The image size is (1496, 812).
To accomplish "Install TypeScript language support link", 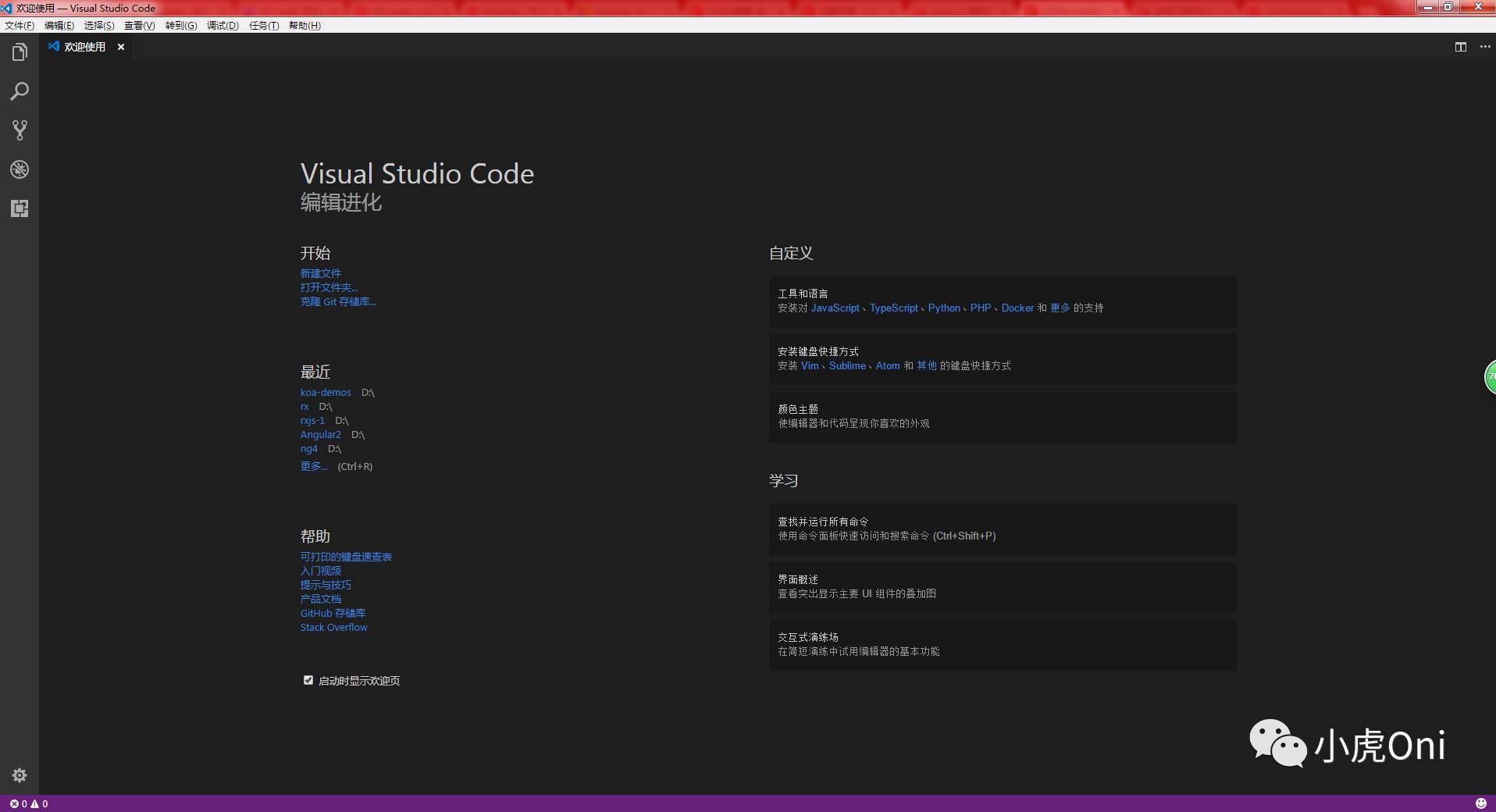I will tap(894, 308).
